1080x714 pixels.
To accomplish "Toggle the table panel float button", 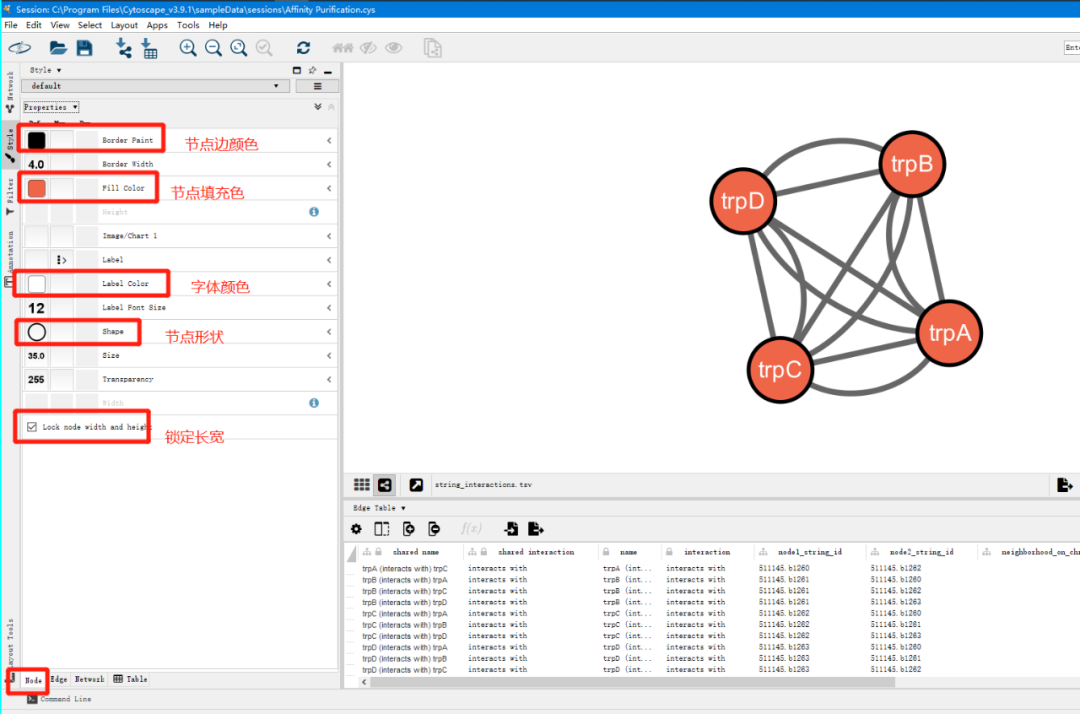I will pos(416,484).
